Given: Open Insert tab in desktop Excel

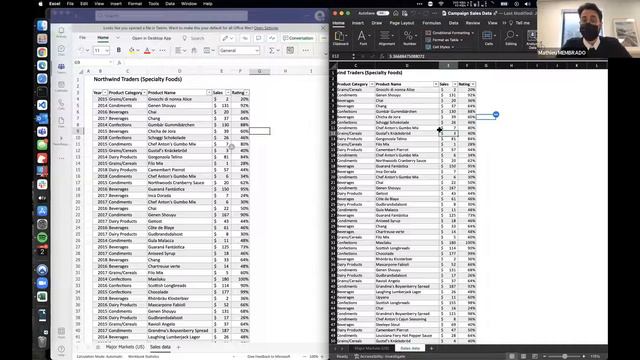Looking at the screenshot, I should click(358, 23).
